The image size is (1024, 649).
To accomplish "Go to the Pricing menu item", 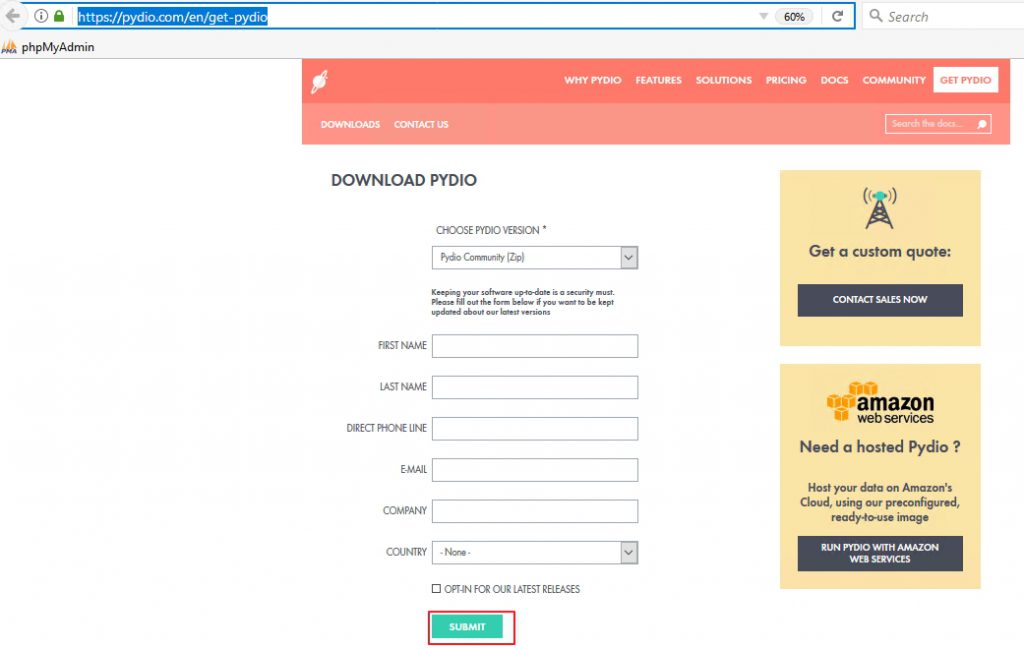I will coord(786,80).
